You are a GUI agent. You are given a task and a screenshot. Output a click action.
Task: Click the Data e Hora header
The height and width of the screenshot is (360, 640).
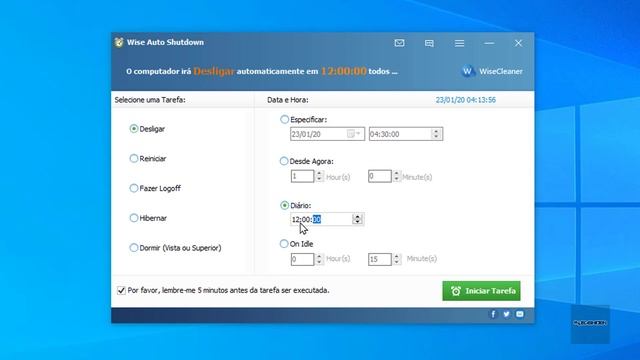[288, 100]
